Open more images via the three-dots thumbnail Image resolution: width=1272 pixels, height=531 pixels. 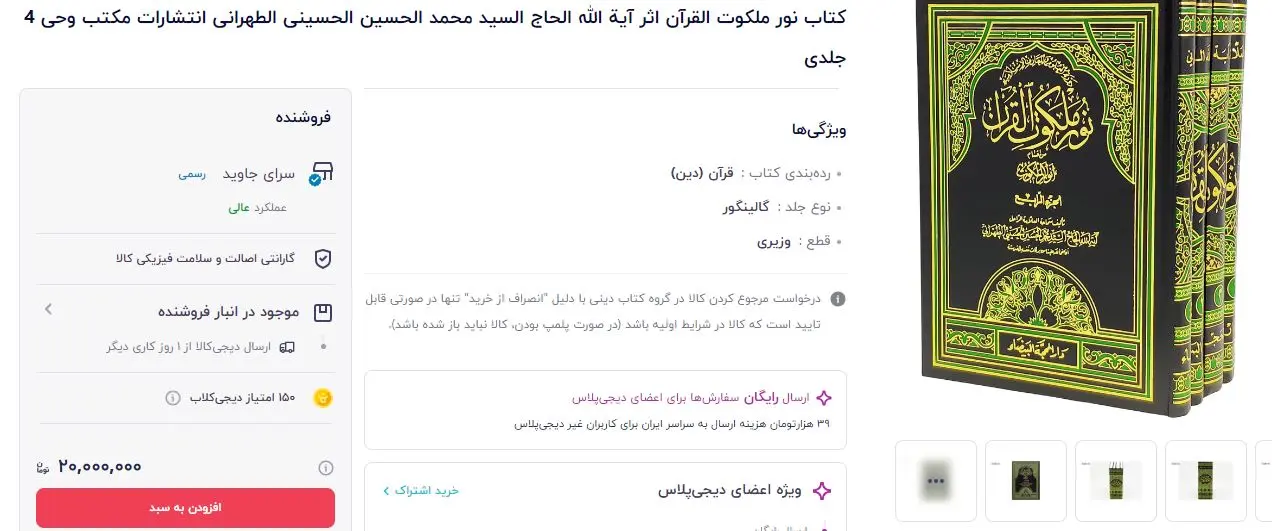[935, 481]
